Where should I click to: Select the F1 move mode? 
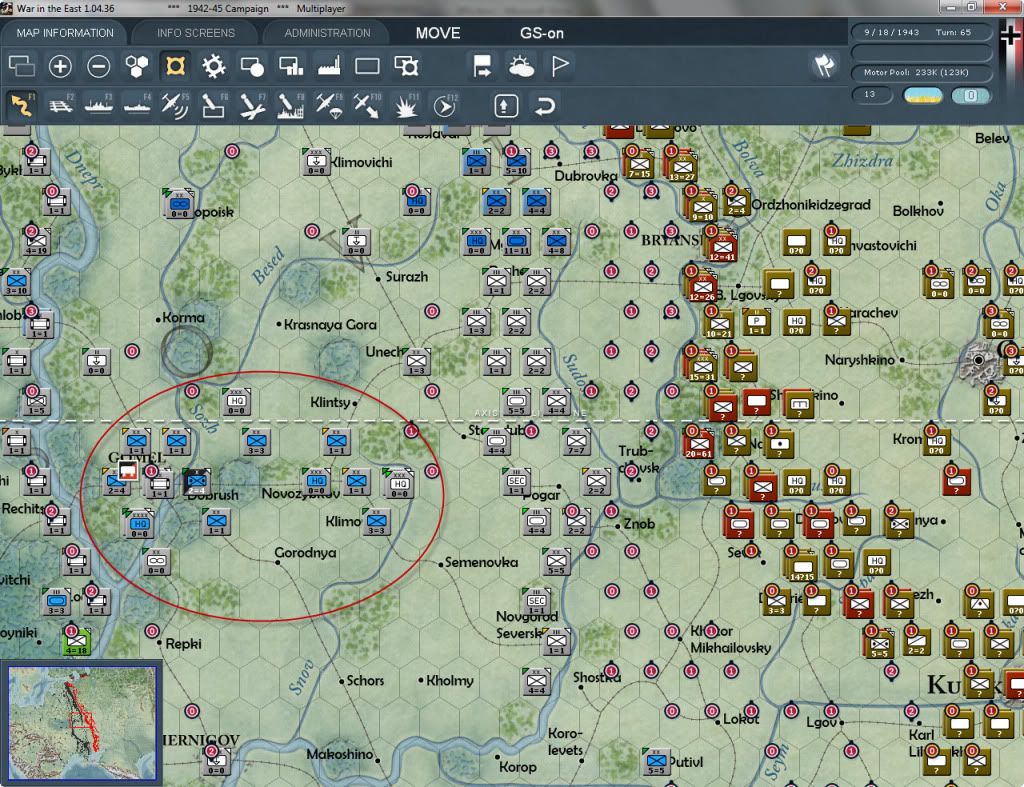[22, 105]
